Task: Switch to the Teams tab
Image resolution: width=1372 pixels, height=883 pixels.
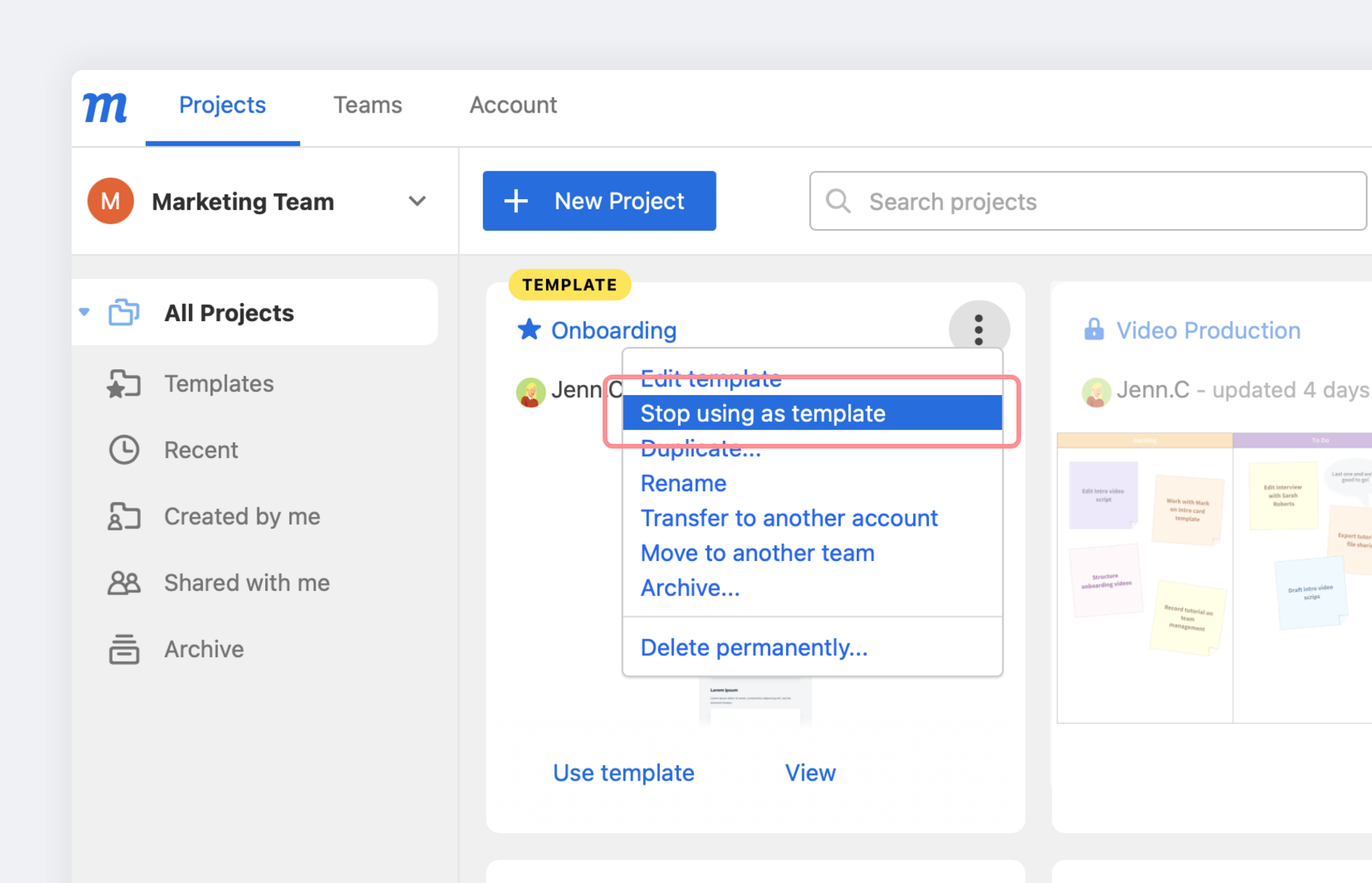Action: coord(367,105)
